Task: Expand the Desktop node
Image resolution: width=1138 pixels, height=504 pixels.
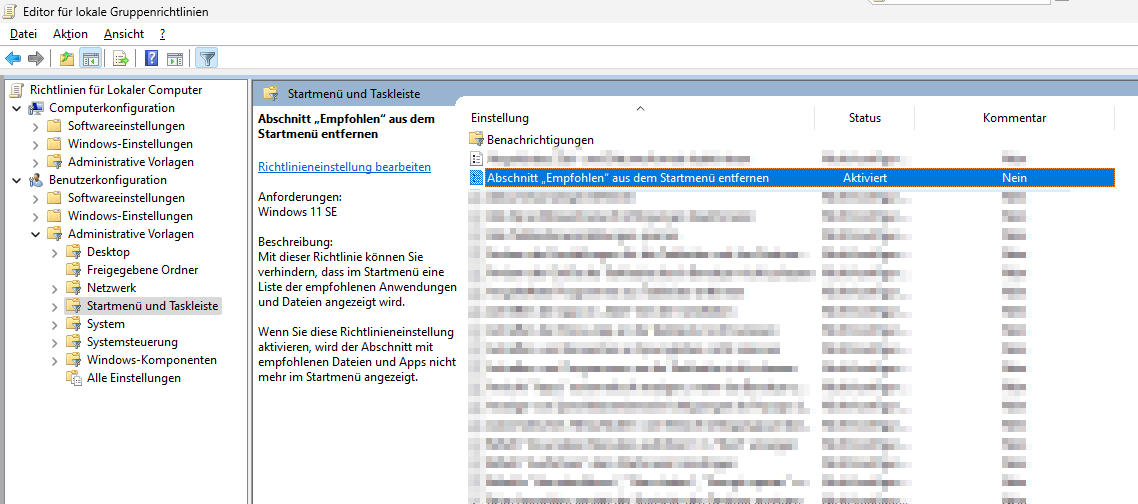Action: click(54, 252)
